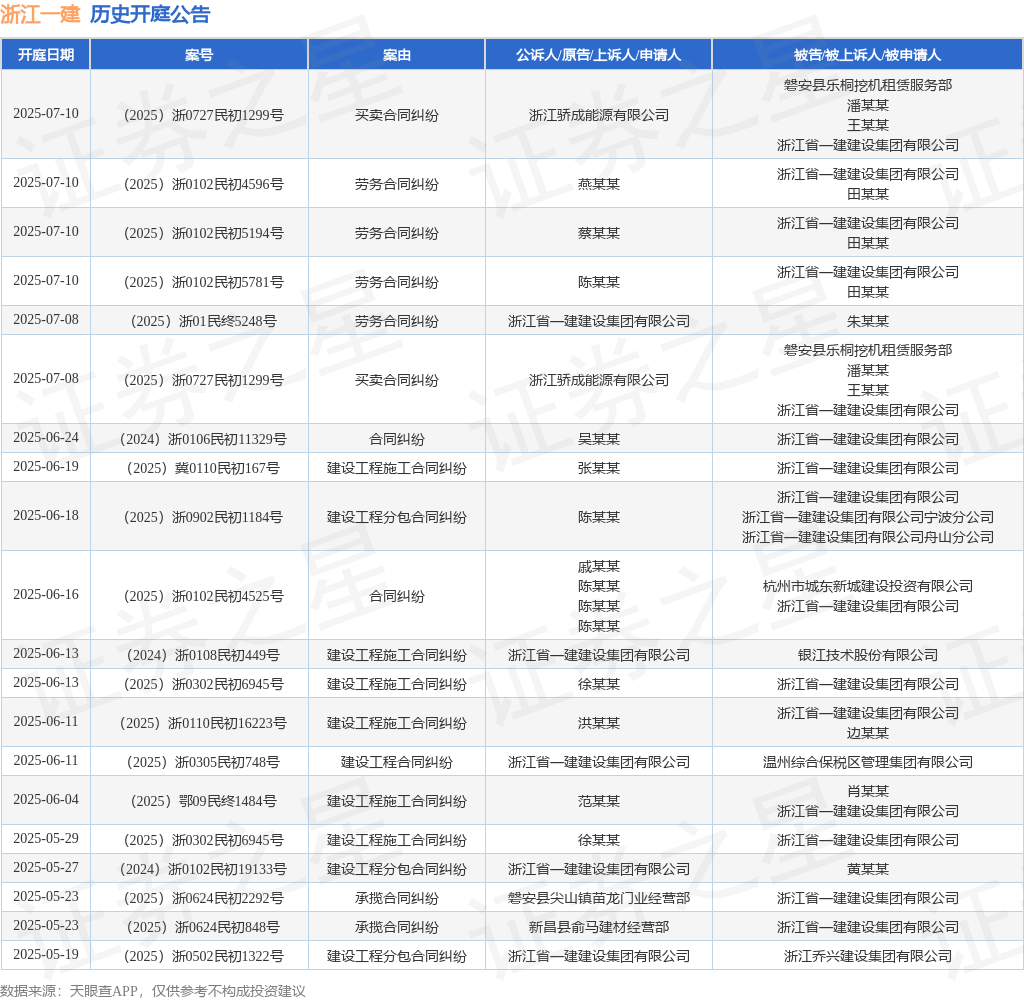Click the 历史开庭公告 heading

click(x=150, y=14)
